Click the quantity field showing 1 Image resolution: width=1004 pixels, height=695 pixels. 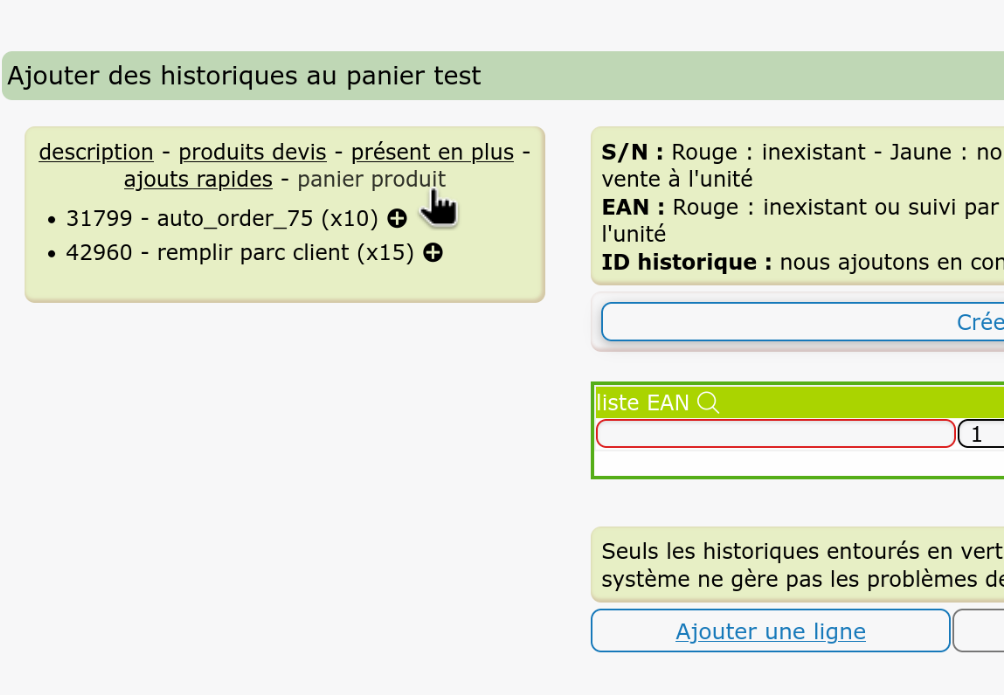pyautogui.click(x=983, y=433)
